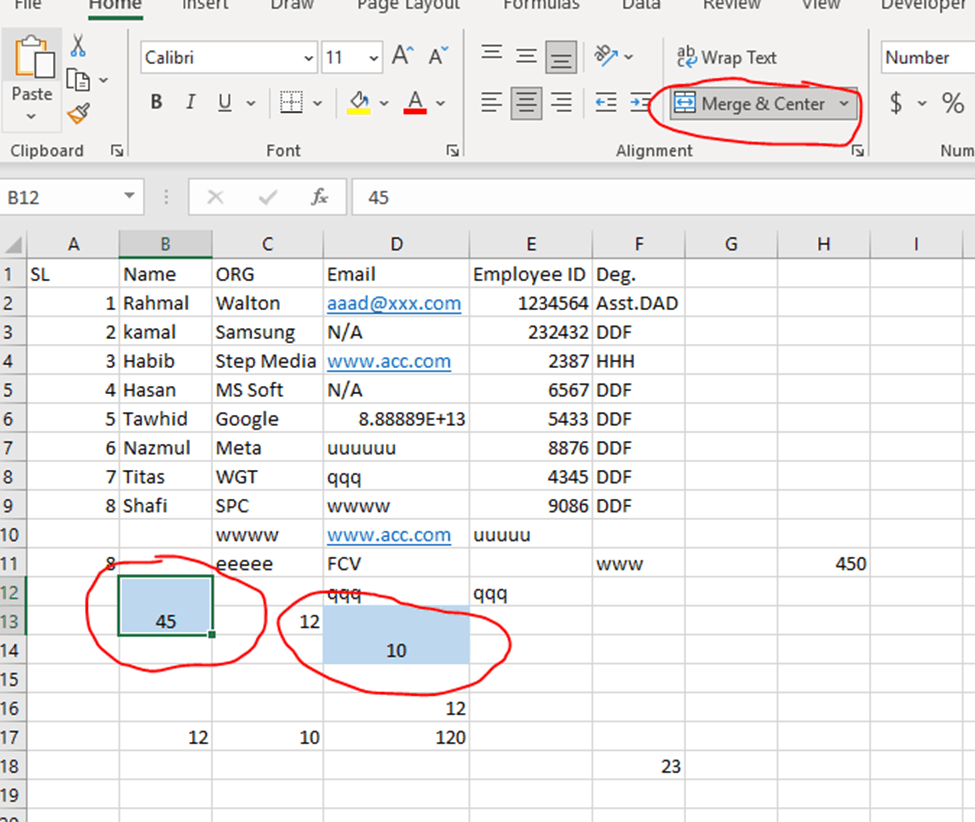Toggle Underline formatting
Screen dimensions: 975x822
[225, 102]
